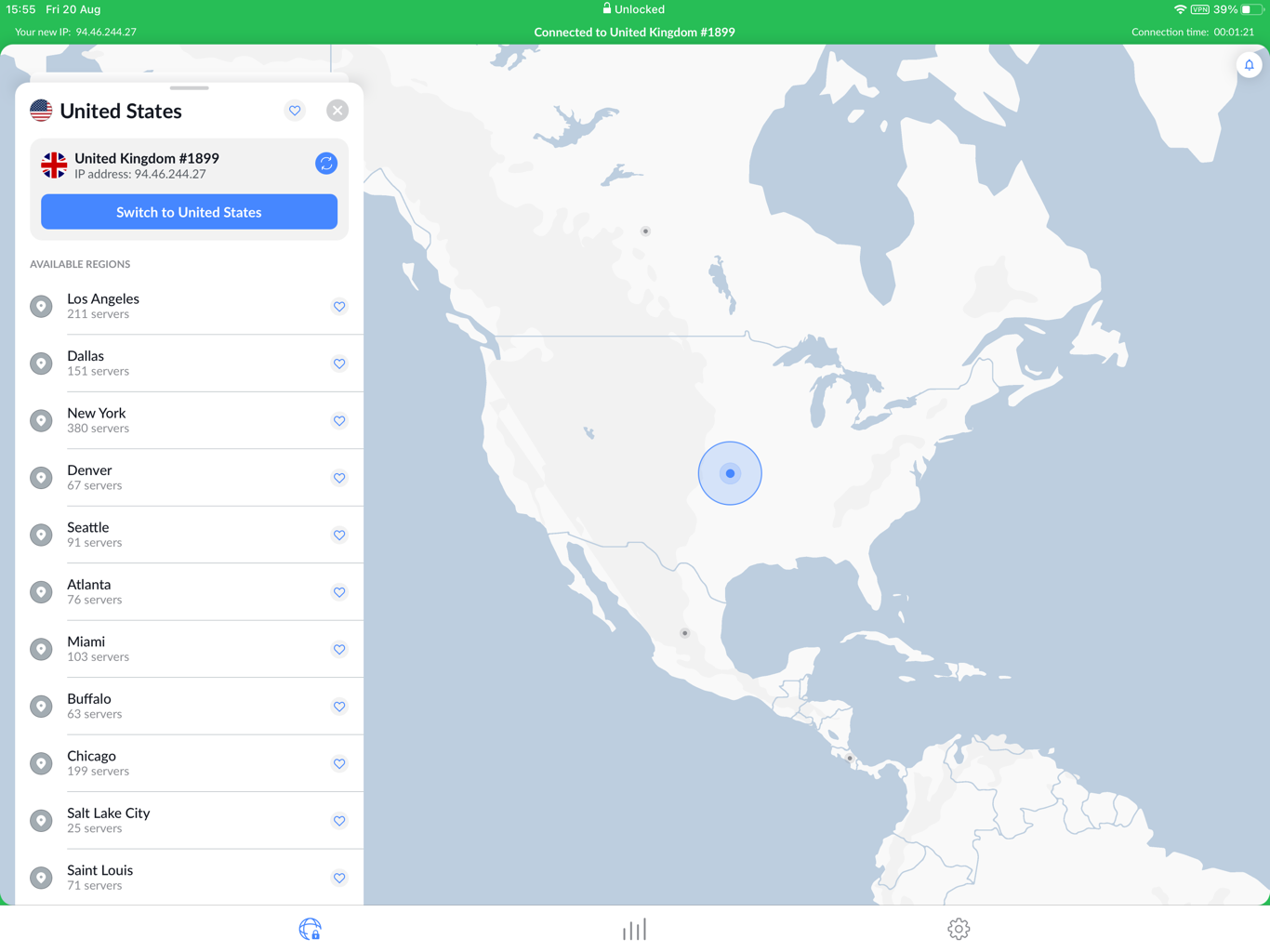This screenshot has height=952, width=1270.
Task: Click the United Kingdom flag icon
Action: tap(54, 165)
